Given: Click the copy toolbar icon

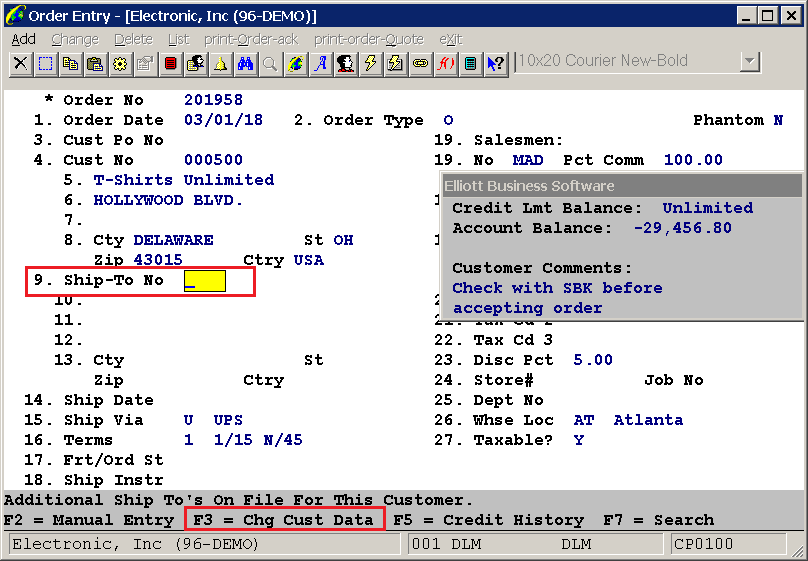Looking at the screenshot, I should tap(71, 64).
